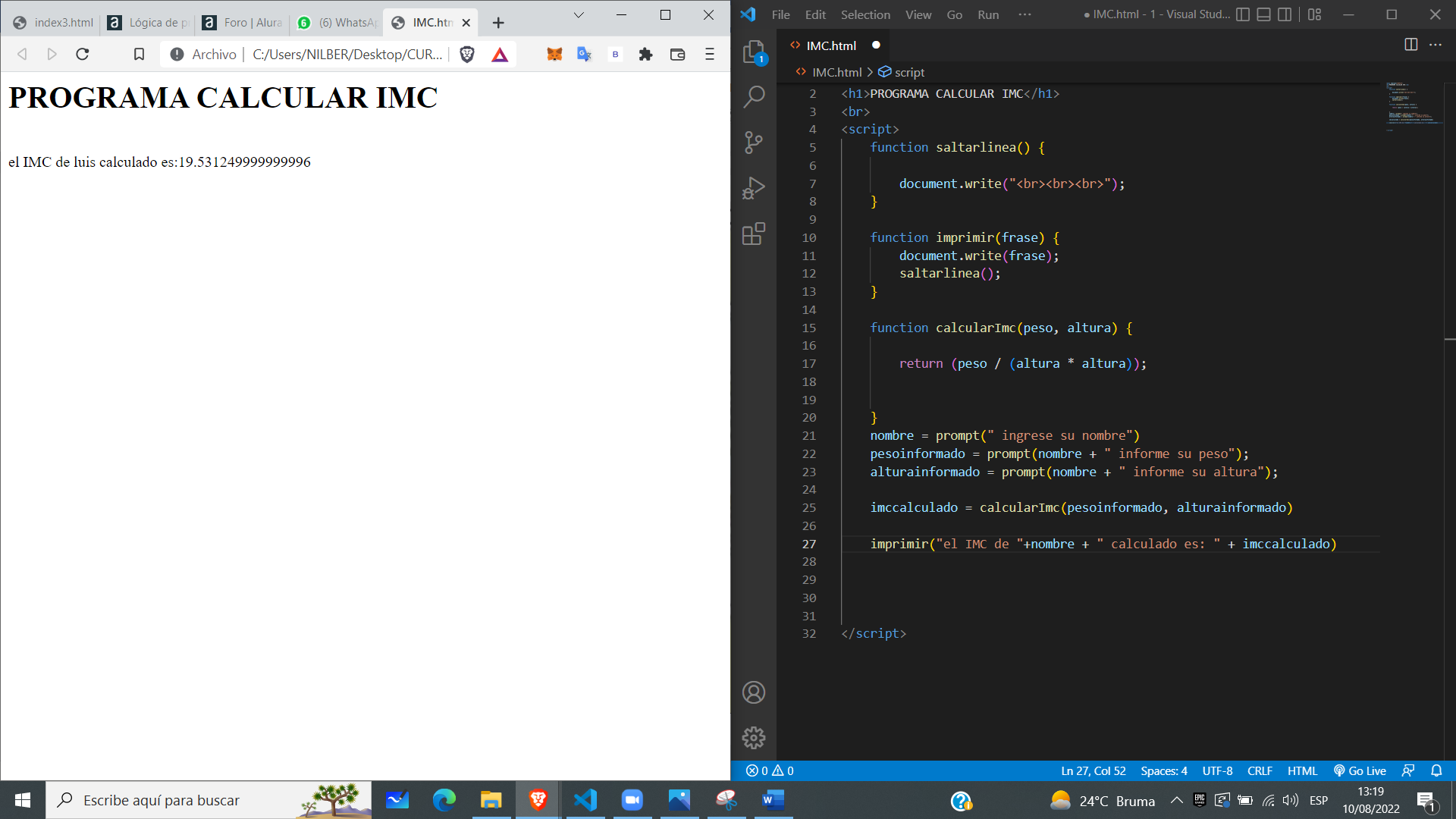Switch to the index3.html browser tab
The image size is (1456, 819).
(x=53, y=23)
